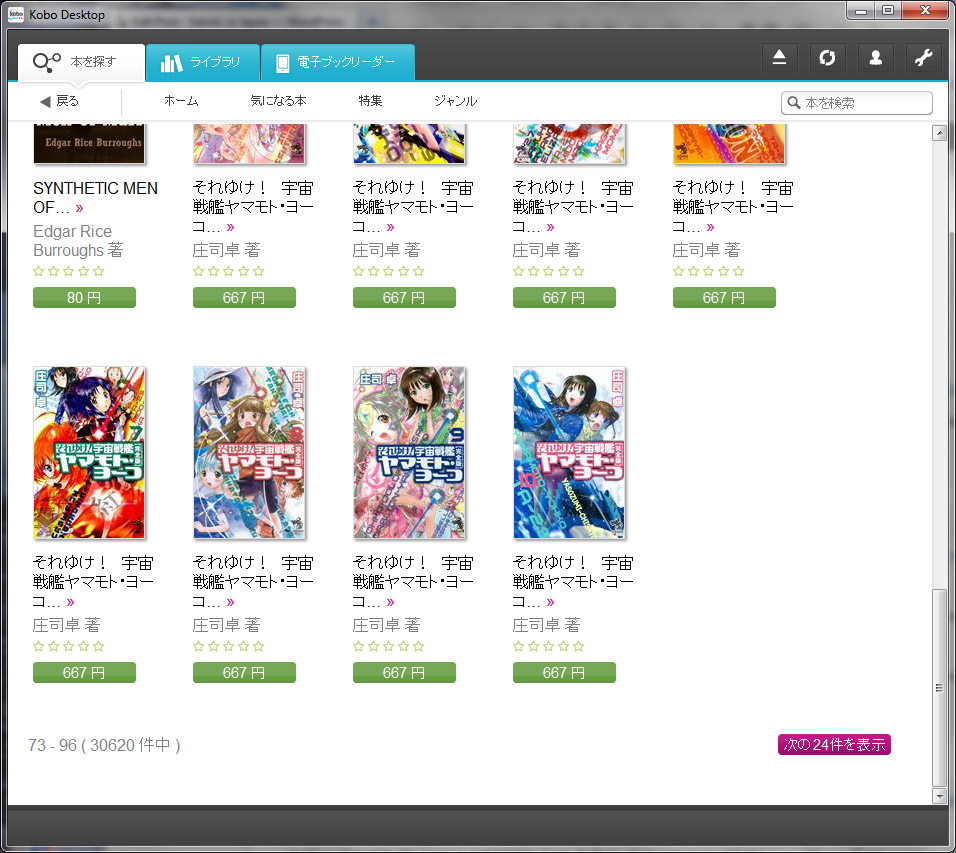Click author 庄司卓 著 under volume 9
956x853 pixels.
pos(387,625)
